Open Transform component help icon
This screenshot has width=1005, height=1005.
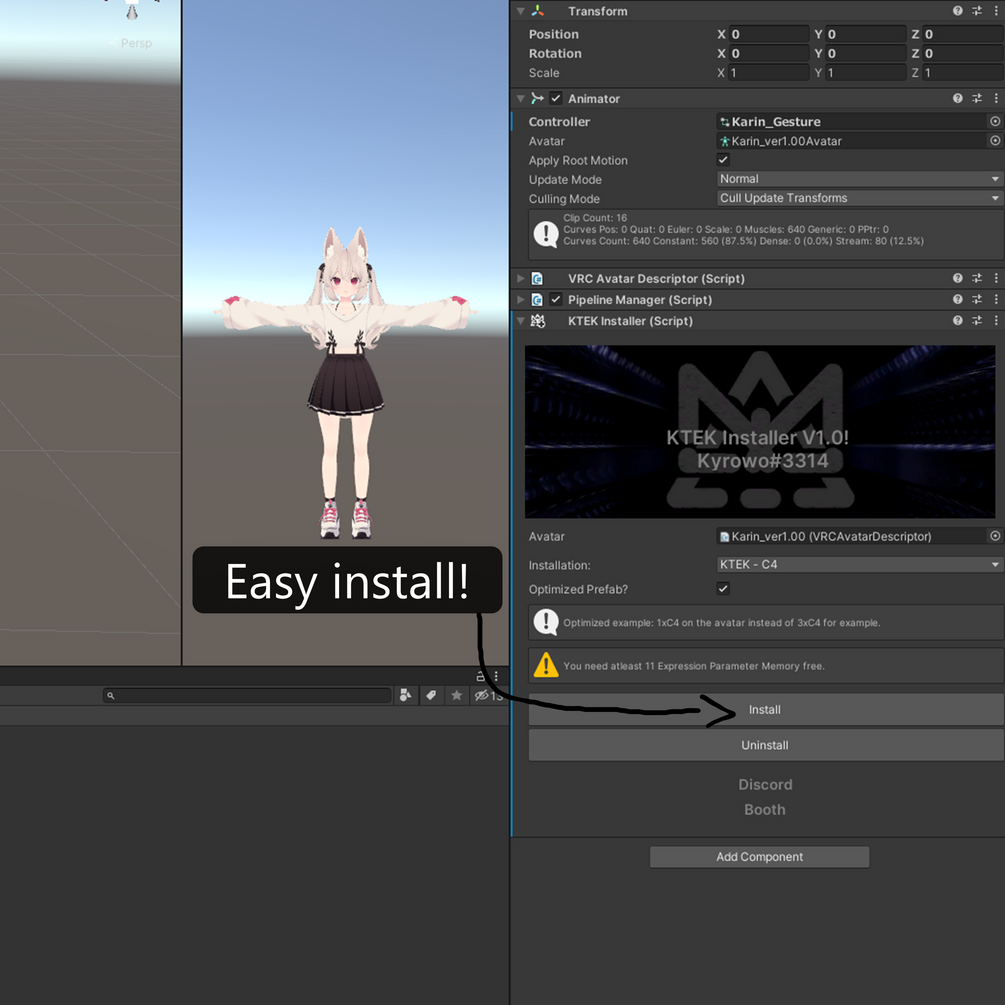(957, 11)
